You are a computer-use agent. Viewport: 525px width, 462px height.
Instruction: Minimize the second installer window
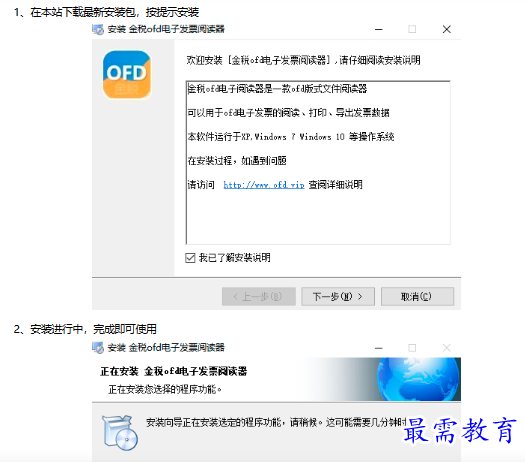(379, 348)
